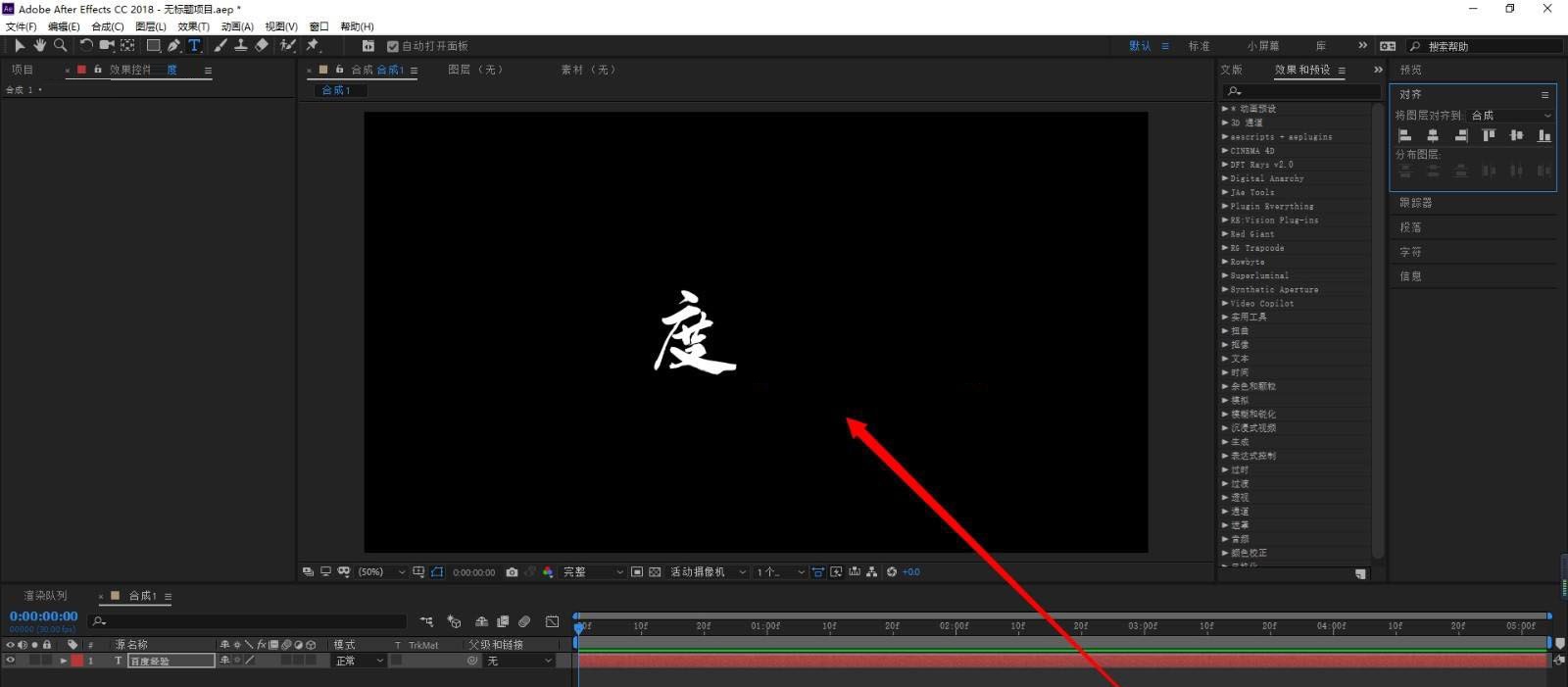Reset exposure in viewer
The width and height of the screenshot is (1568, 687).
tap(892, 572)
